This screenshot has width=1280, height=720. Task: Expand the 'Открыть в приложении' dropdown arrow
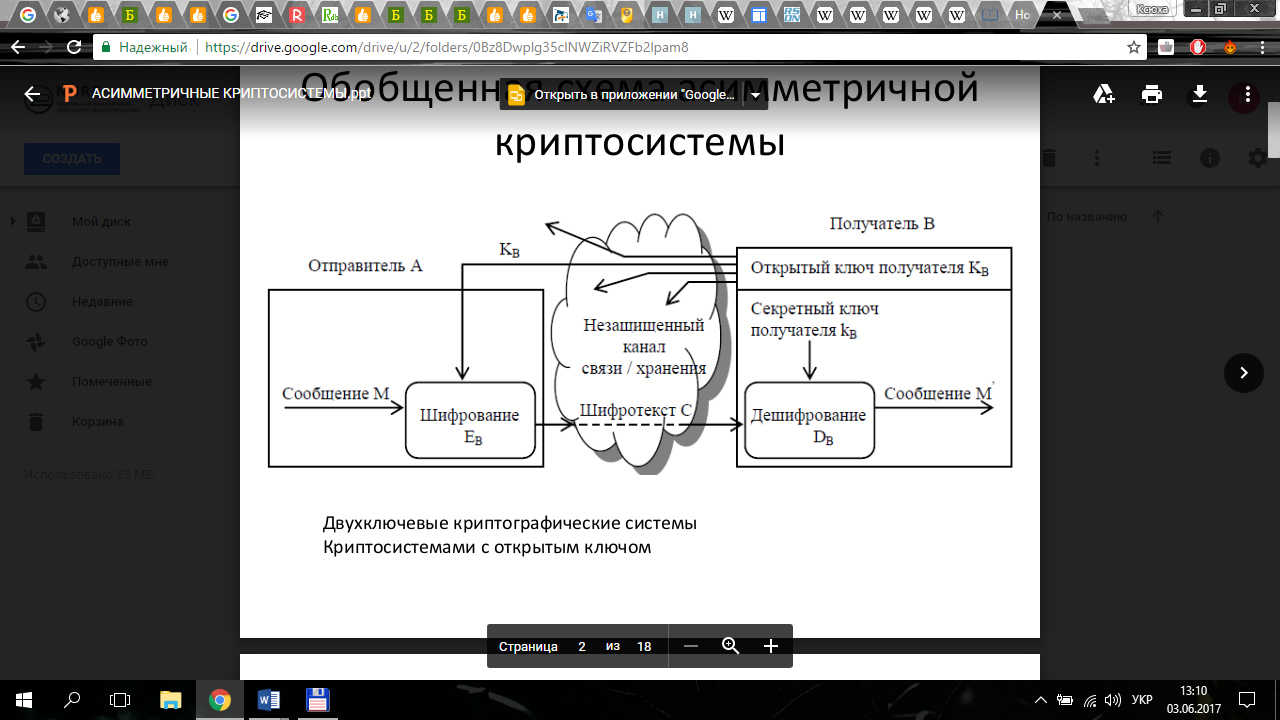pyautogui.click(x=756, y=96)
